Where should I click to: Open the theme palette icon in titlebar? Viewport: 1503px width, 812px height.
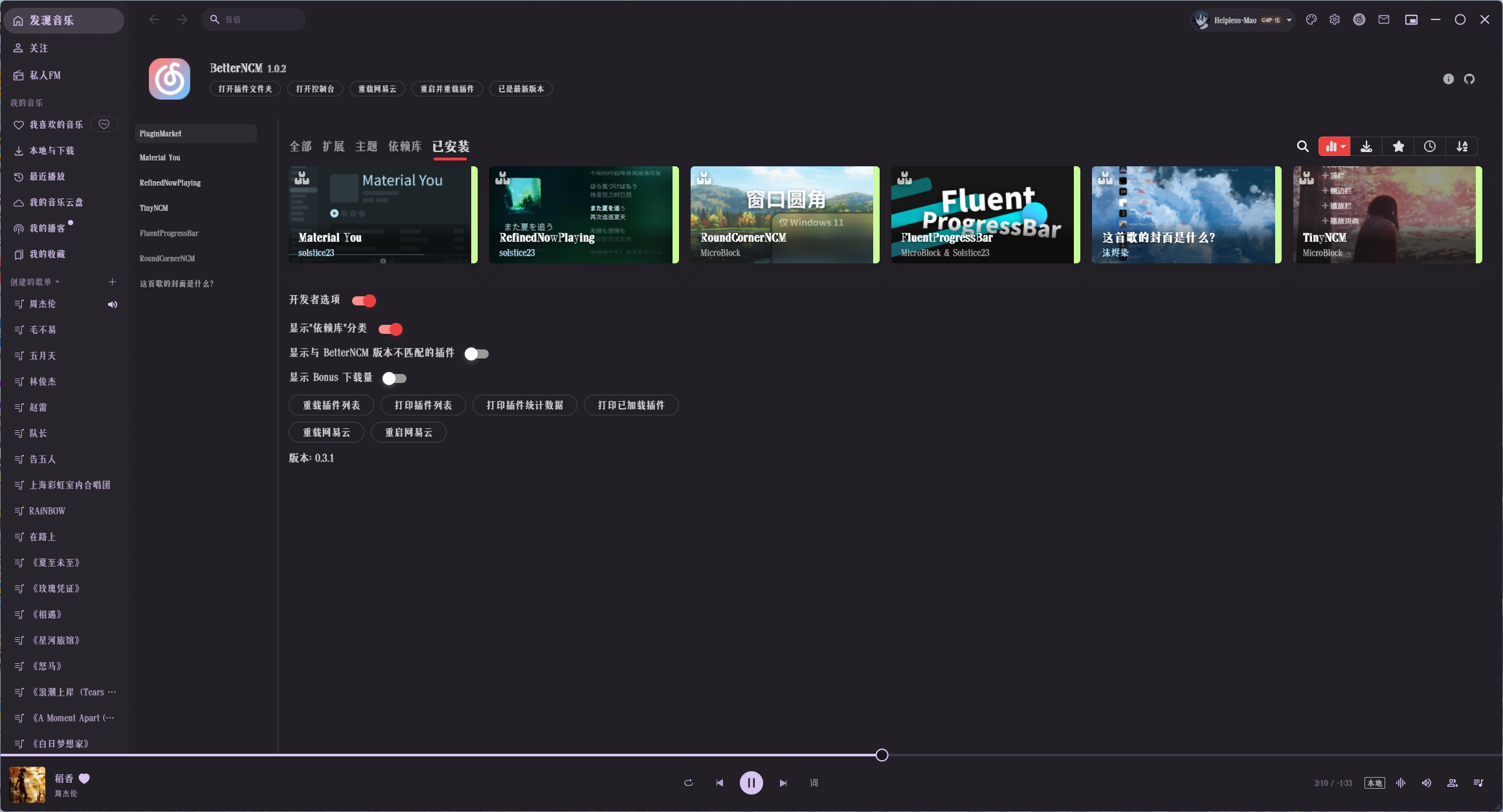coord(1311,19)
